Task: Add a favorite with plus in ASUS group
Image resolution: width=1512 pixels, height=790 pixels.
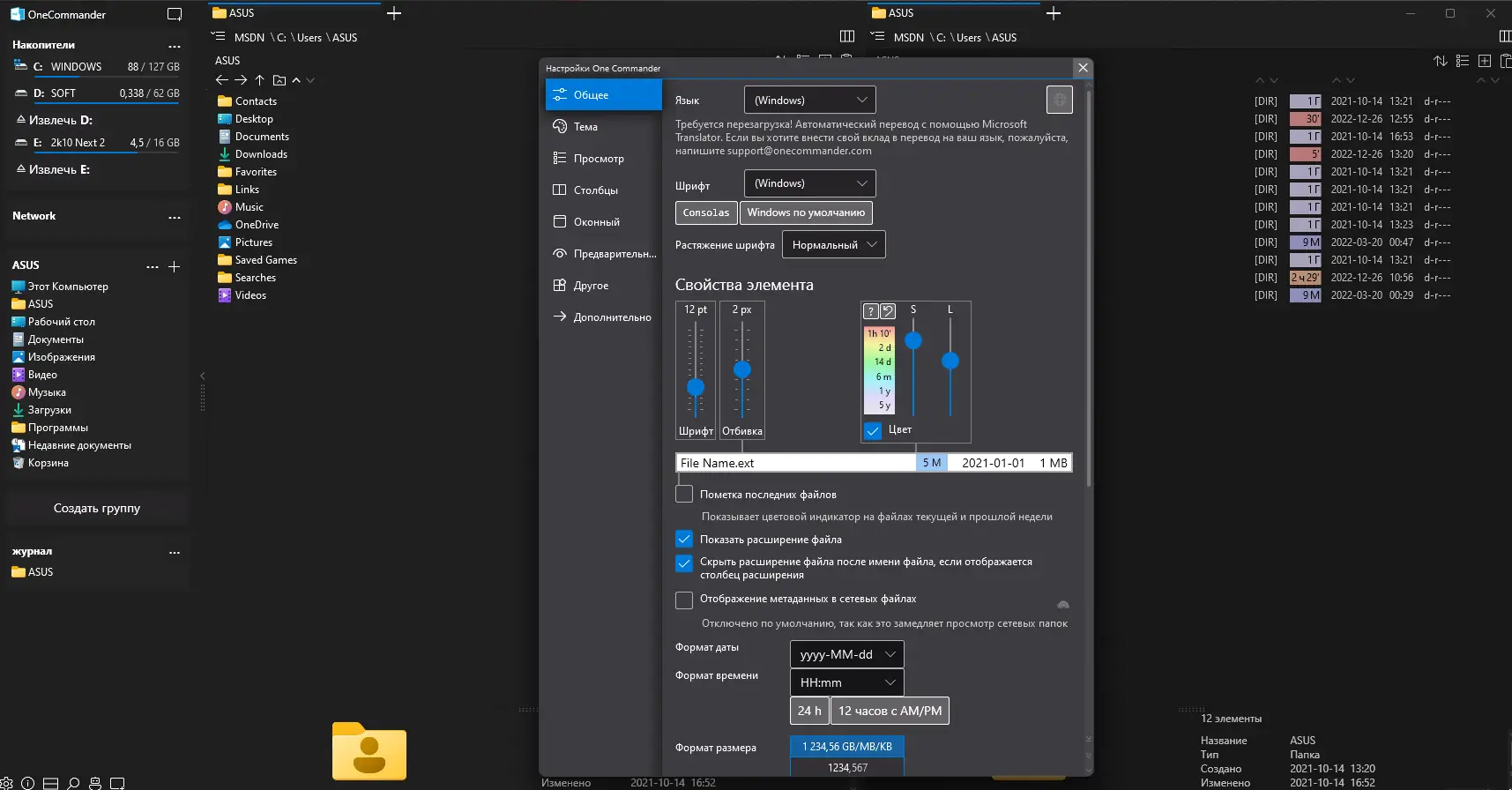Action: pyautogui.click(x=175, y=266)
